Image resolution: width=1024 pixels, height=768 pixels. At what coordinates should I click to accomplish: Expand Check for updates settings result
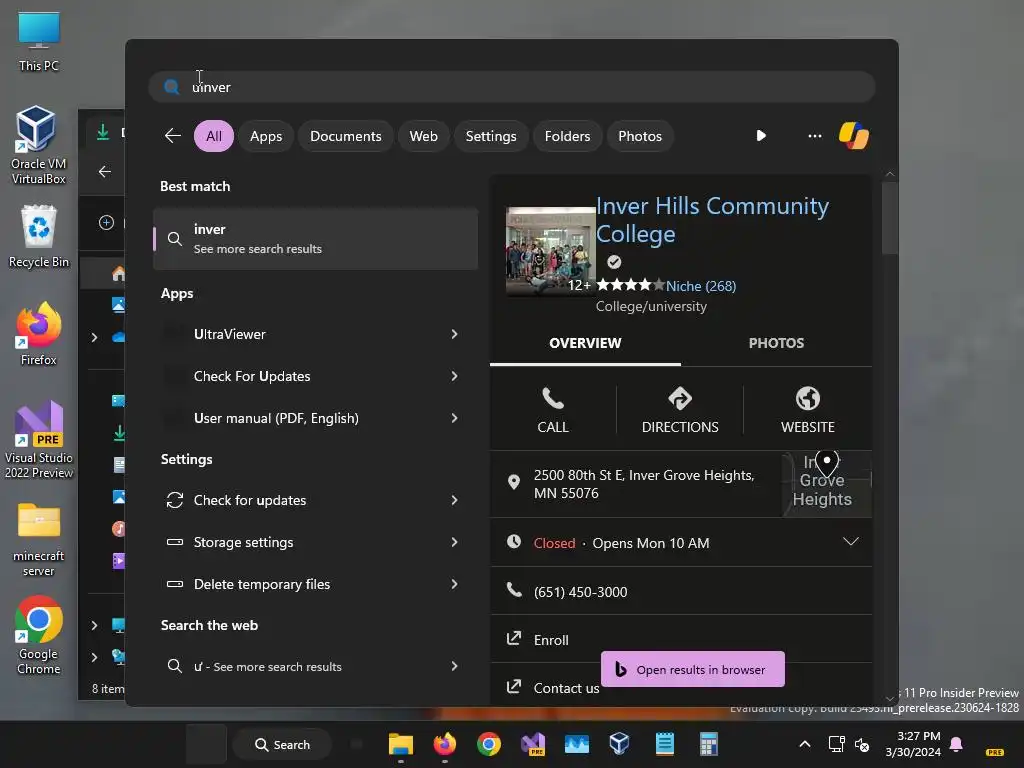click(x=455, y=500)
